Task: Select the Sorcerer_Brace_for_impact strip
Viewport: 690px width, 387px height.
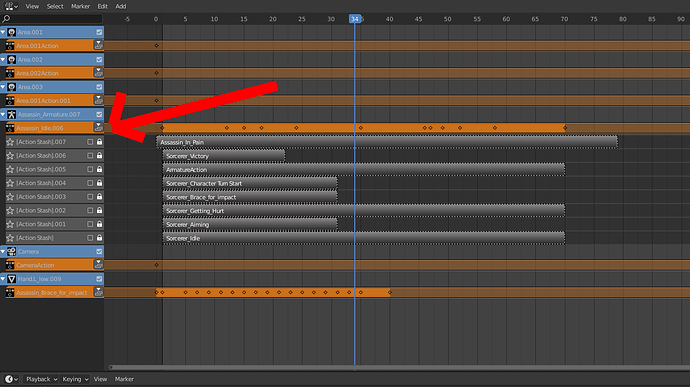Action: click(250, 197)
